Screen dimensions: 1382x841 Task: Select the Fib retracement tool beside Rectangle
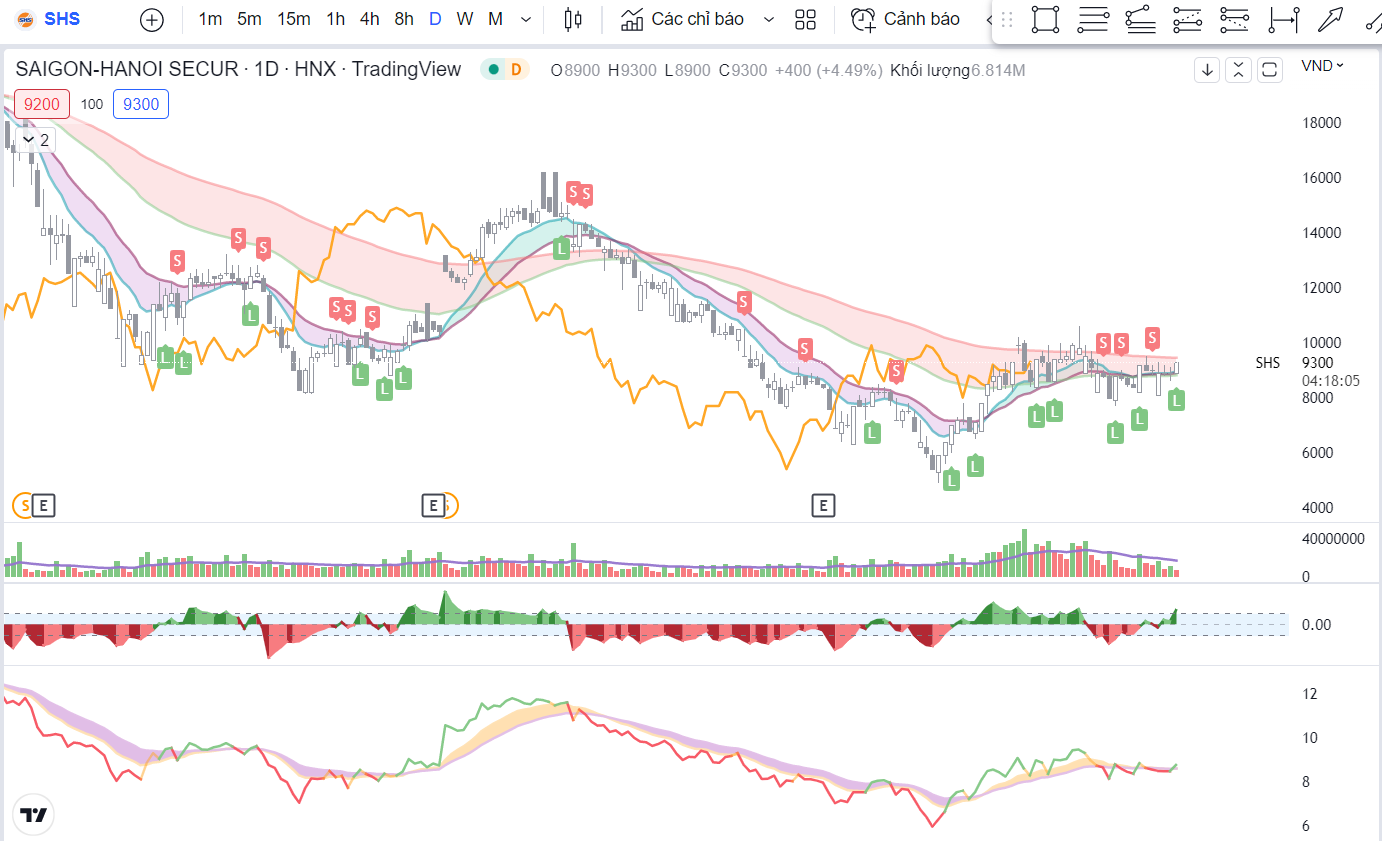tap(1093, 20)
